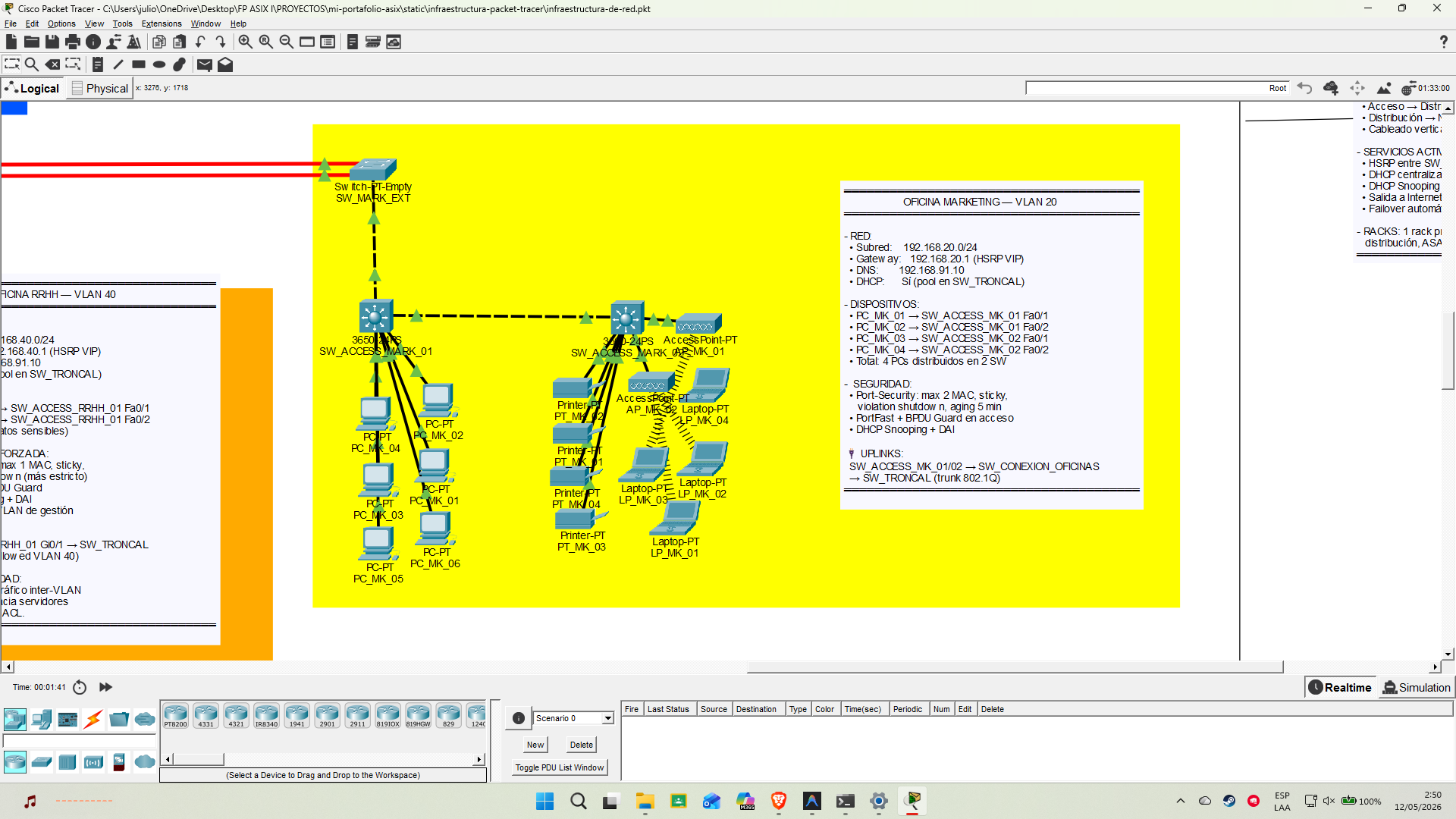This screenshot has width=1456, height=819.
Task: Click the Move Object arrows icon near Root
Action: [x=1357, y=88]
